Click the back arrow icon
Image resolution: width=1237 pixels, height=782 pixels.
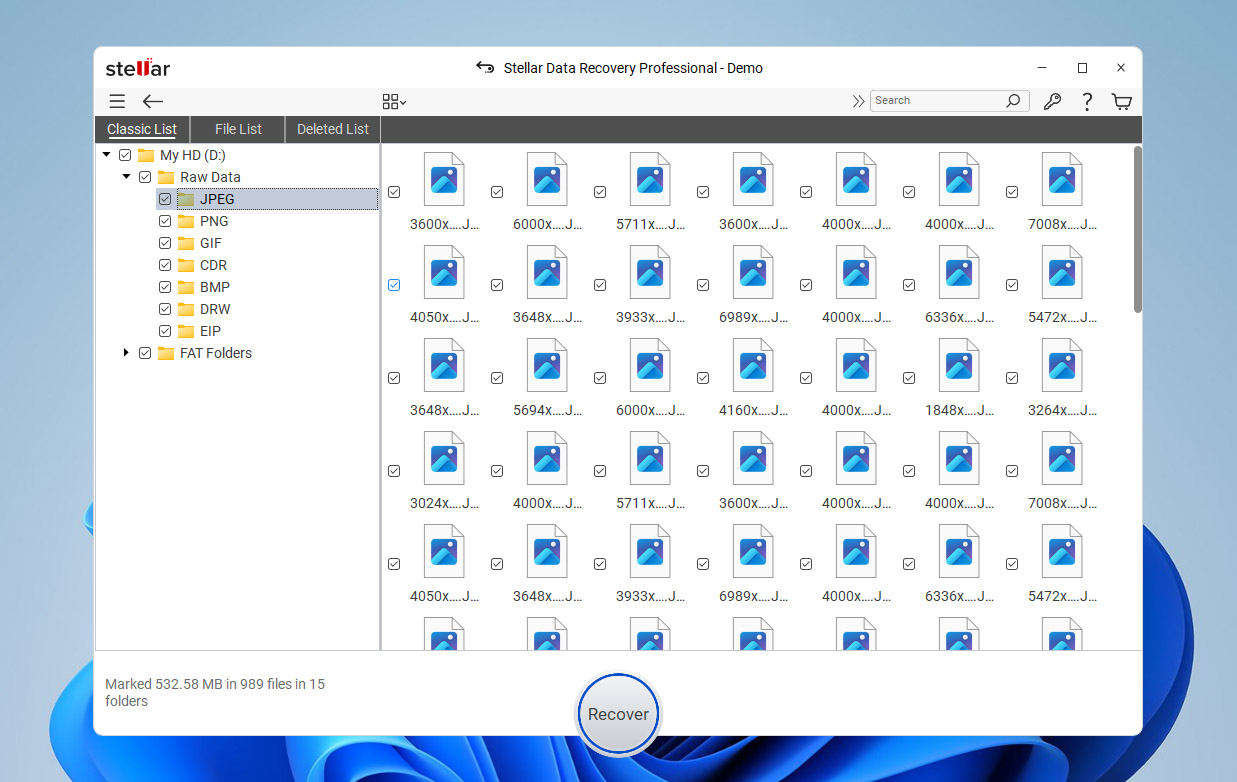[152, 101]
